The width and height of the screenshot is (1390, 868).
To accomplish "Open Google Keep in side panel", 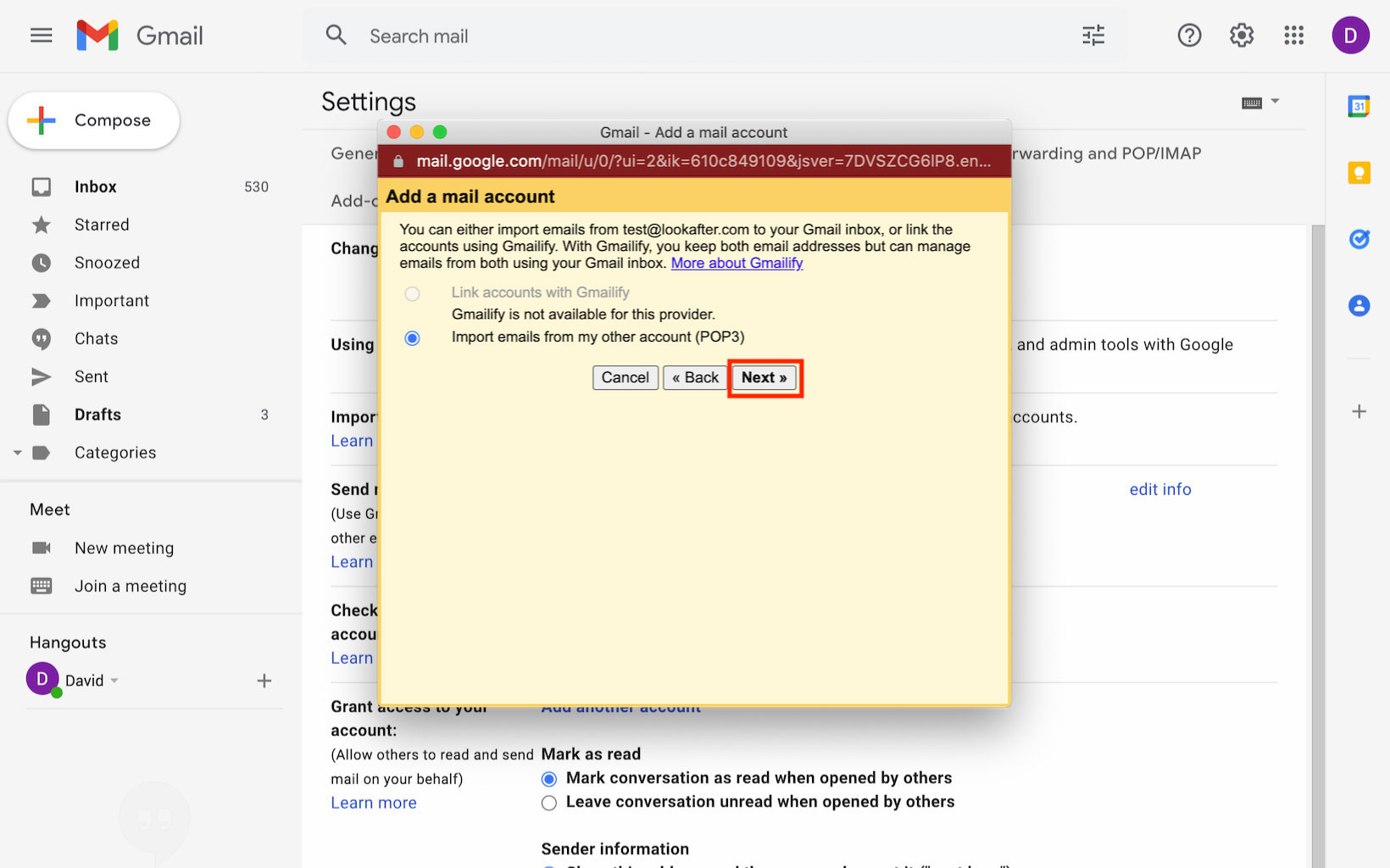I will pyautogui.click(x=1359, y=173).
